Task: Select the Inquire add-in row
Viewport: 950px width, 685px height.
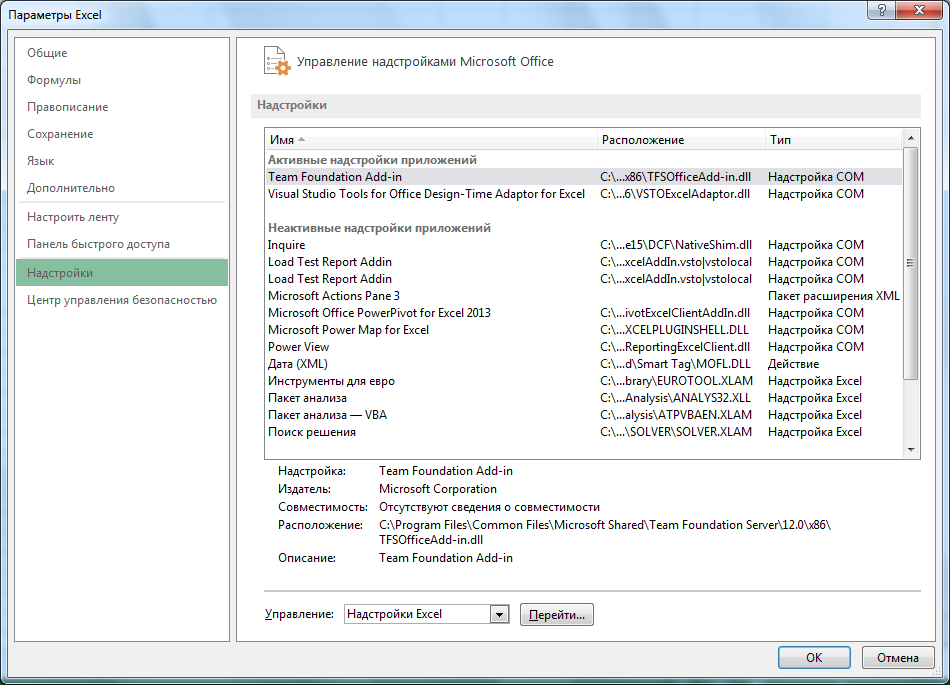Action: point(584,245)
